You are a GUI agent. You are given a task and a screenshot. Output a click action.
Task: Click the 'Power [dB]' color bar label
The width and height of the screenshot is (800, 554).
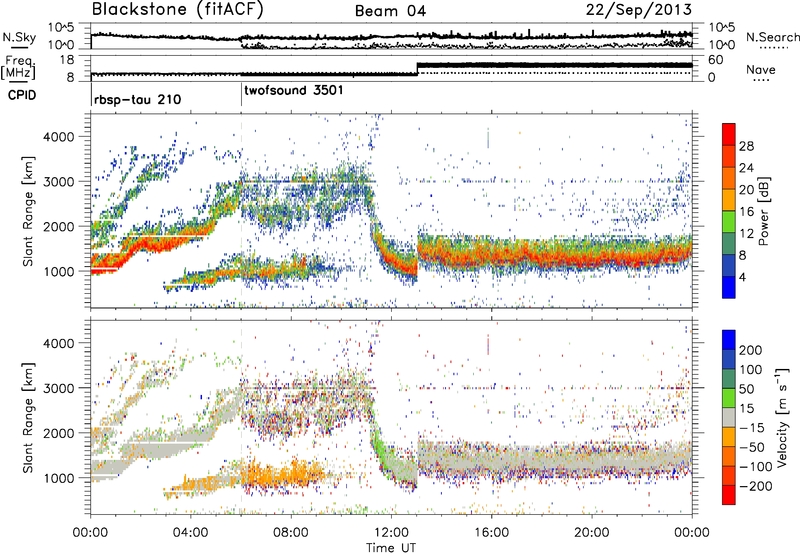tap(764, 211)
